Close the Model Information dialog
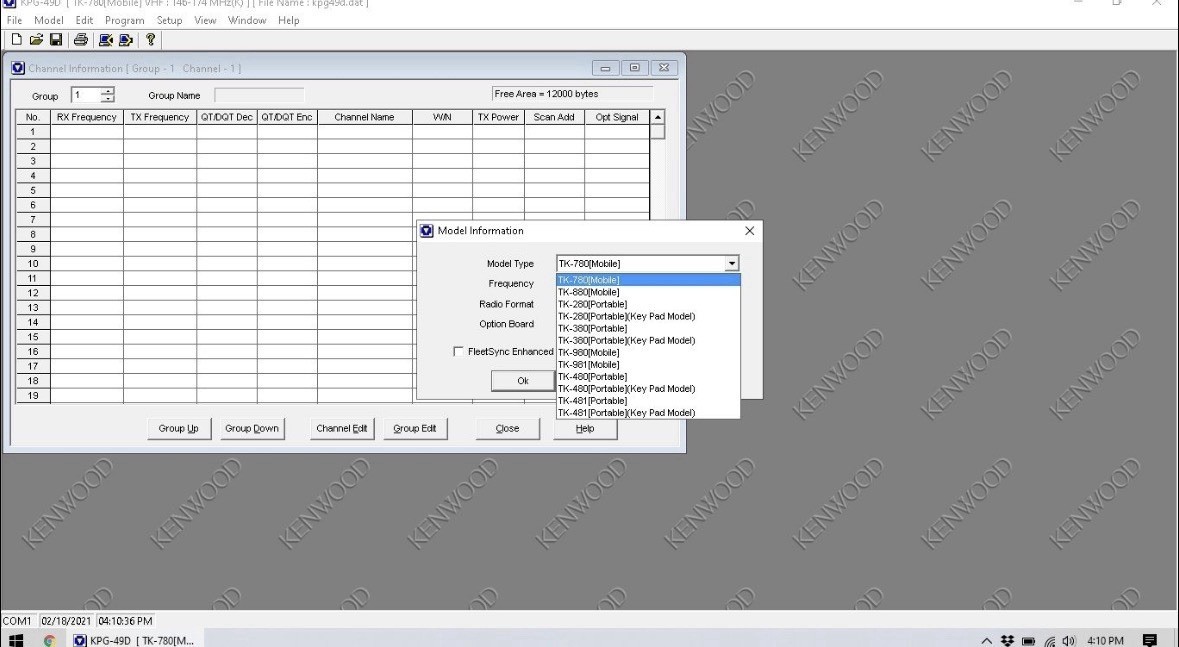This screenshot has height=647, width=1179. tap(749, 231)
